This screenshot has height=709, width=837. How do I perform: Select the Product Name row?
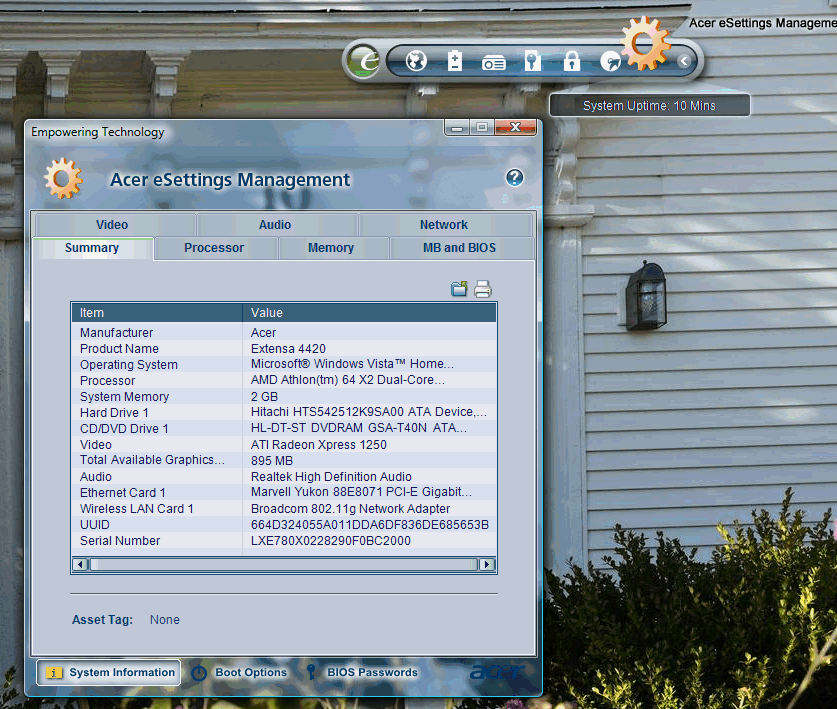coord(284,349)
